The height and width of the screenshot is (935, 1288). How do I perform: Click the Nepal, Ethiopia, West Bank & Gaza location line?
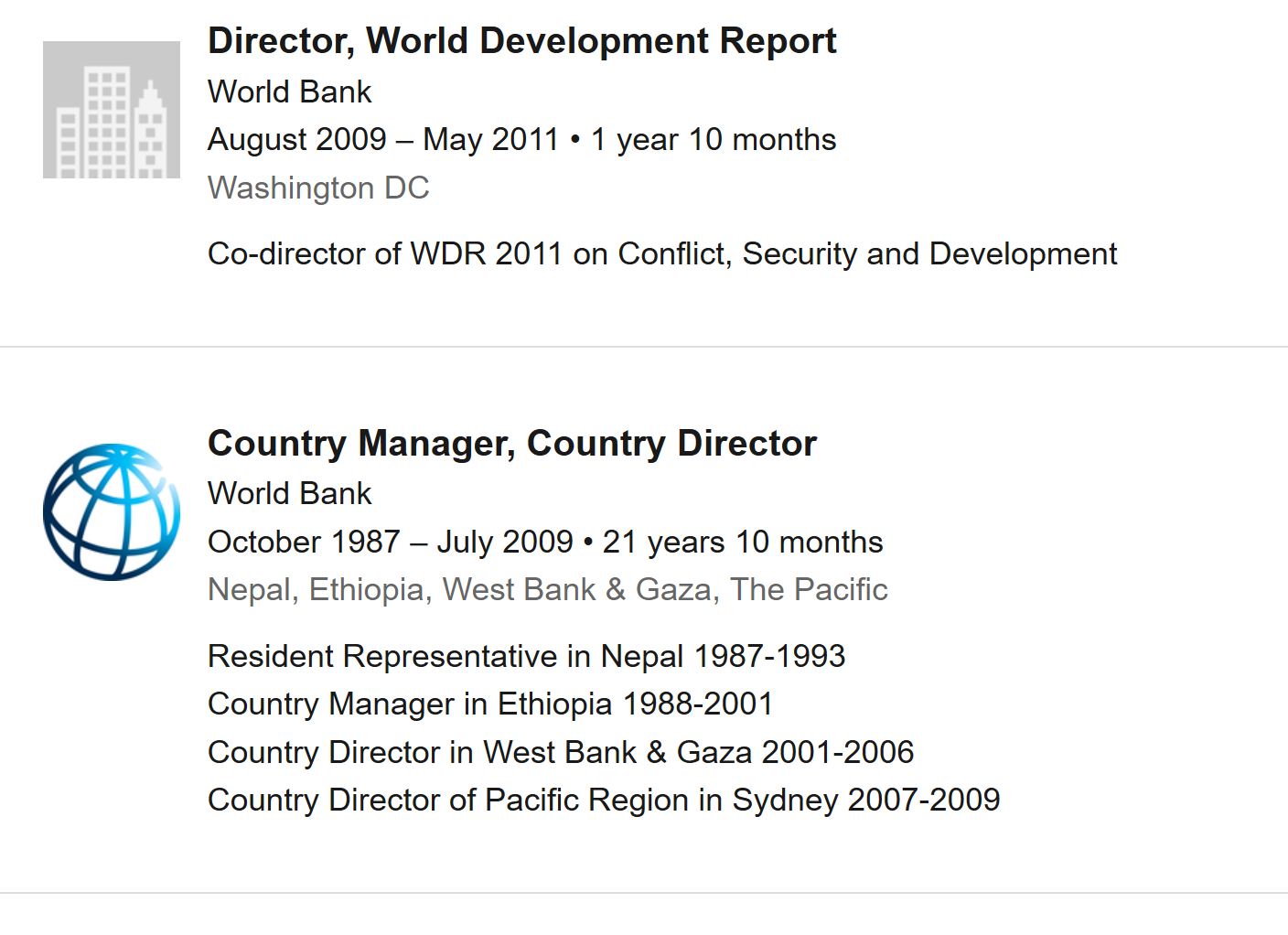pyautogui.click(x=547, y=590)
